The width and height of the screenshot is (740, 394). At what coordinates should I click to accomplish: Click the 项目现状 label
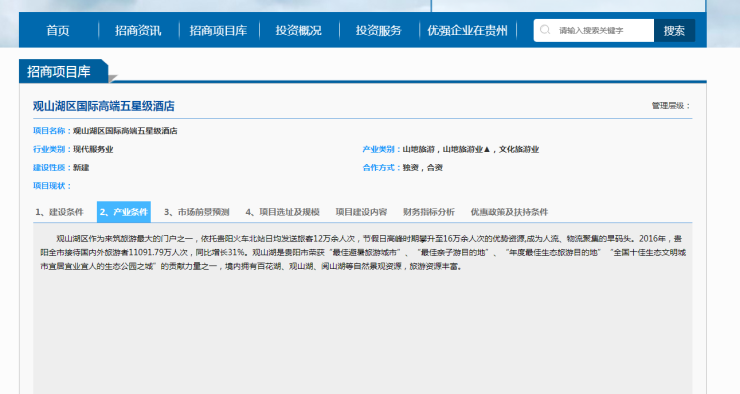(x=51, y=186)
